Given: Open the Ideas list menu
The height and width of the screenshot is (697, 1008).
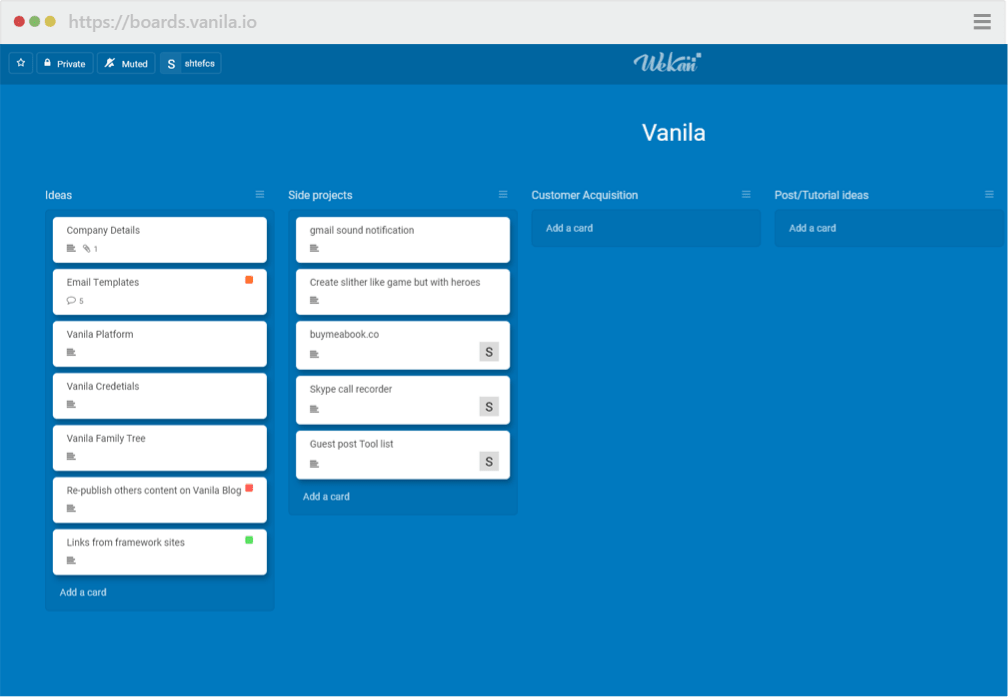Looking at the screenshot, I should coord(260,194).
